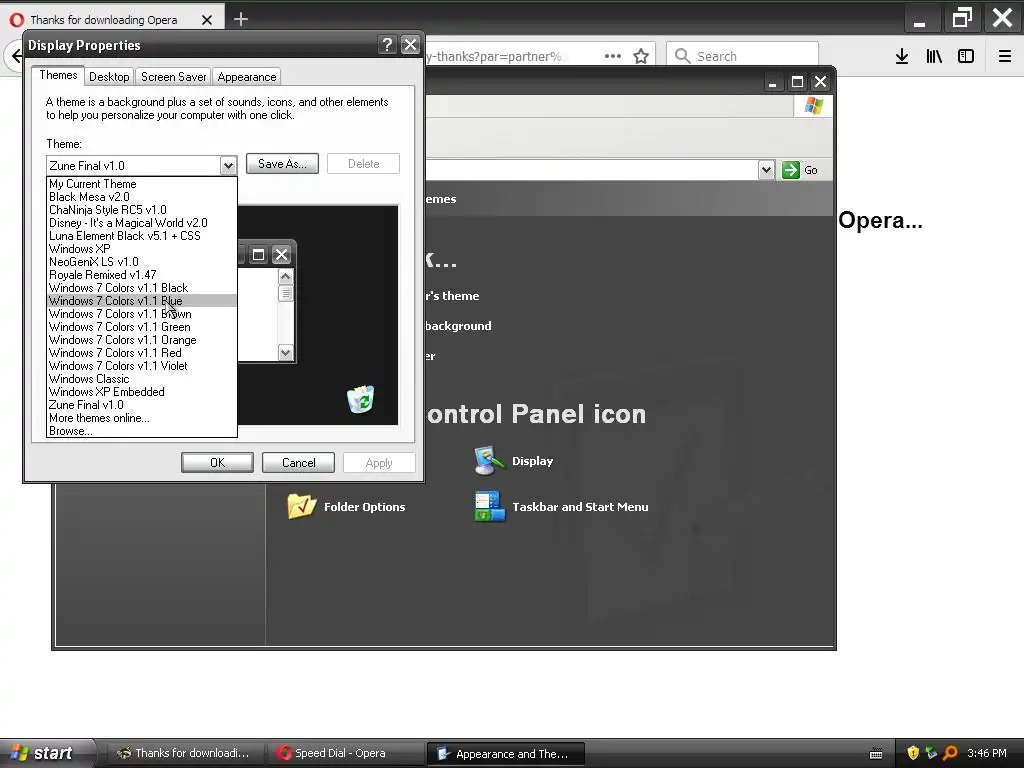Choose Luna Element Black v5.1 + CSS
This screenshot has height=768, width=1024.
click(x=142, y=236)
